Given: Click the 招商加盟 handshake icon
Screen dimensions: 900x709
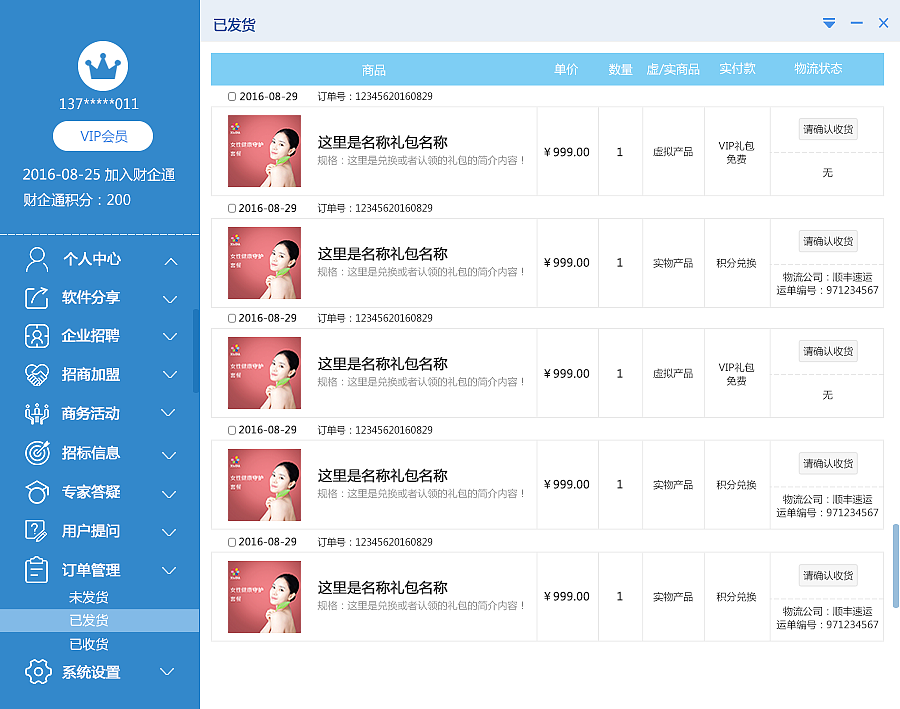Looking at the screenshot, I should [x=37, y=375].
